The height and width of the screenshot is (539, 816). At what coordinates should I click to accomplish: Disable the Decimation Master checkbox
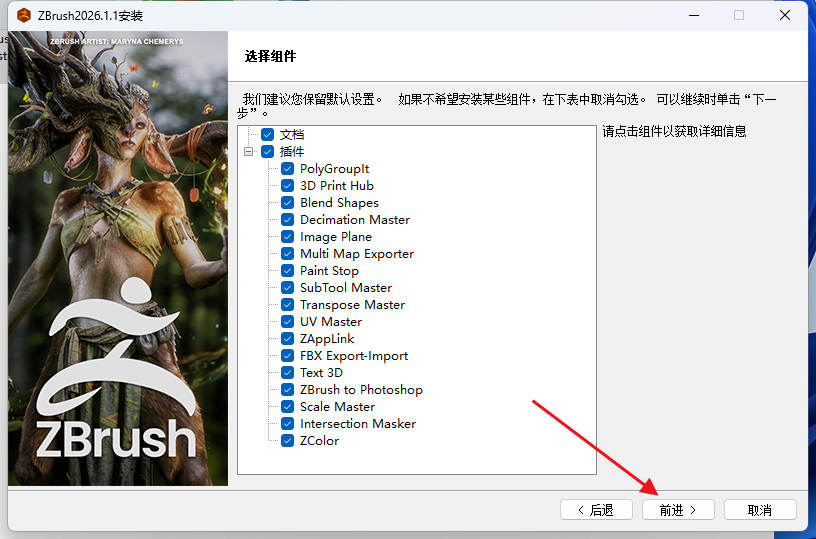[287, 220]
